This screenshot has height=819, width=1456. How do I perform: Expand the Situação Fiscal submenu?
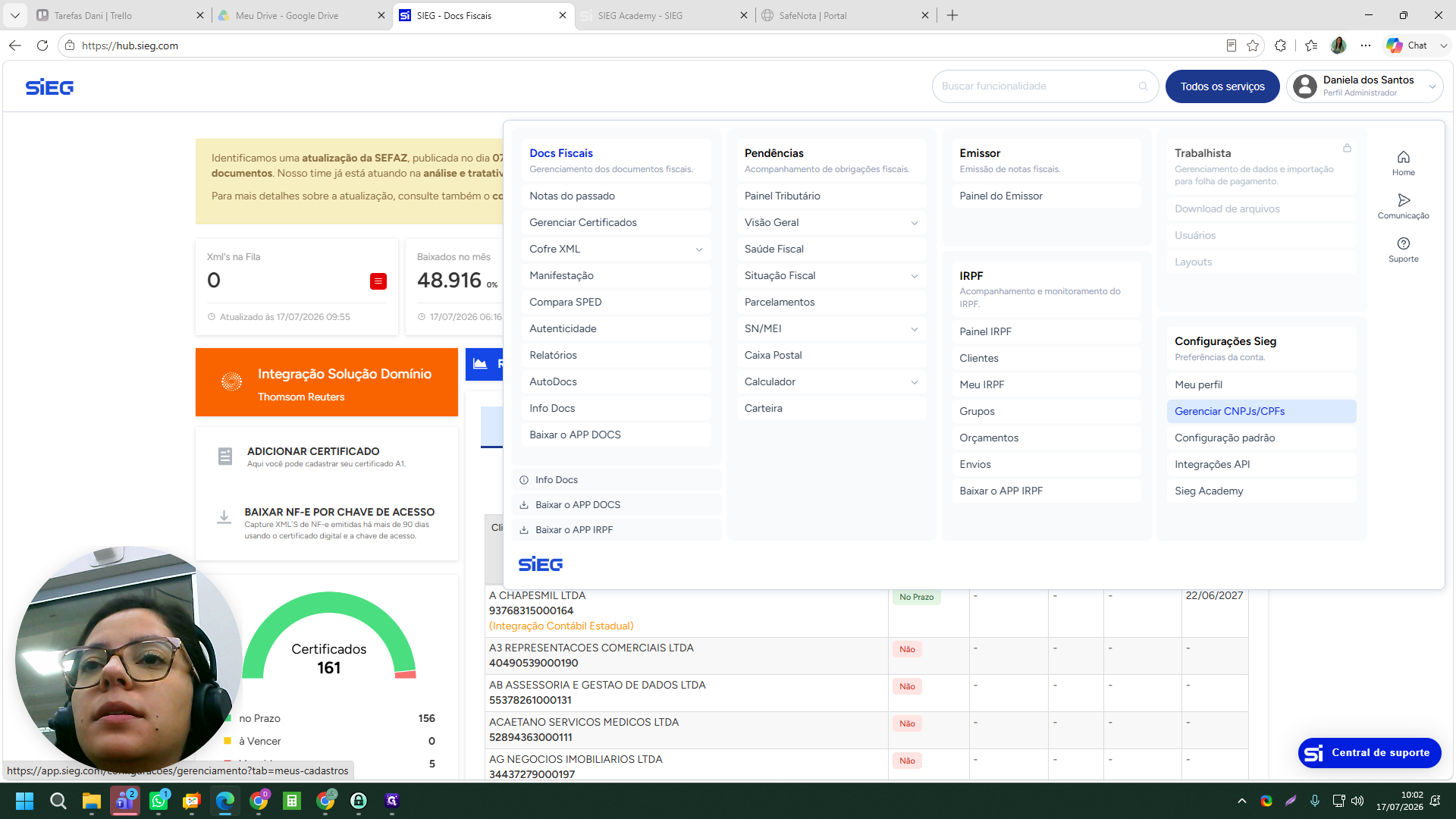click(x=915, y=276)
